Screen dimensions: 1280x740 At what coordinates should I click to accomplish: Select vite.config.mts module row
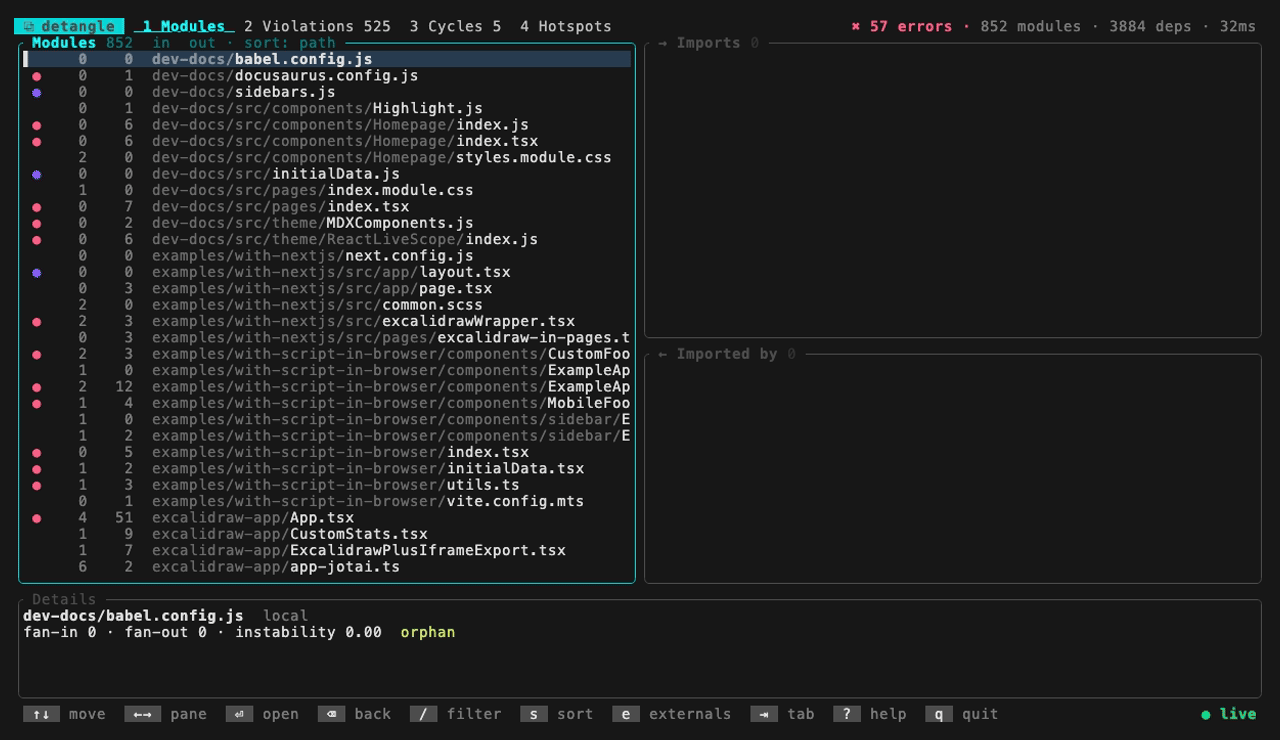(327, 501)
